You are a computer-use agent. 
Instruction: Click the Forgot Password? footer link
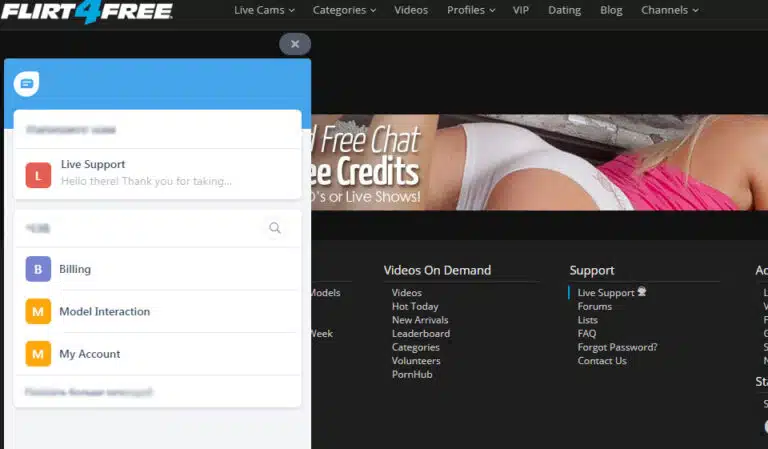coord(617,347)
